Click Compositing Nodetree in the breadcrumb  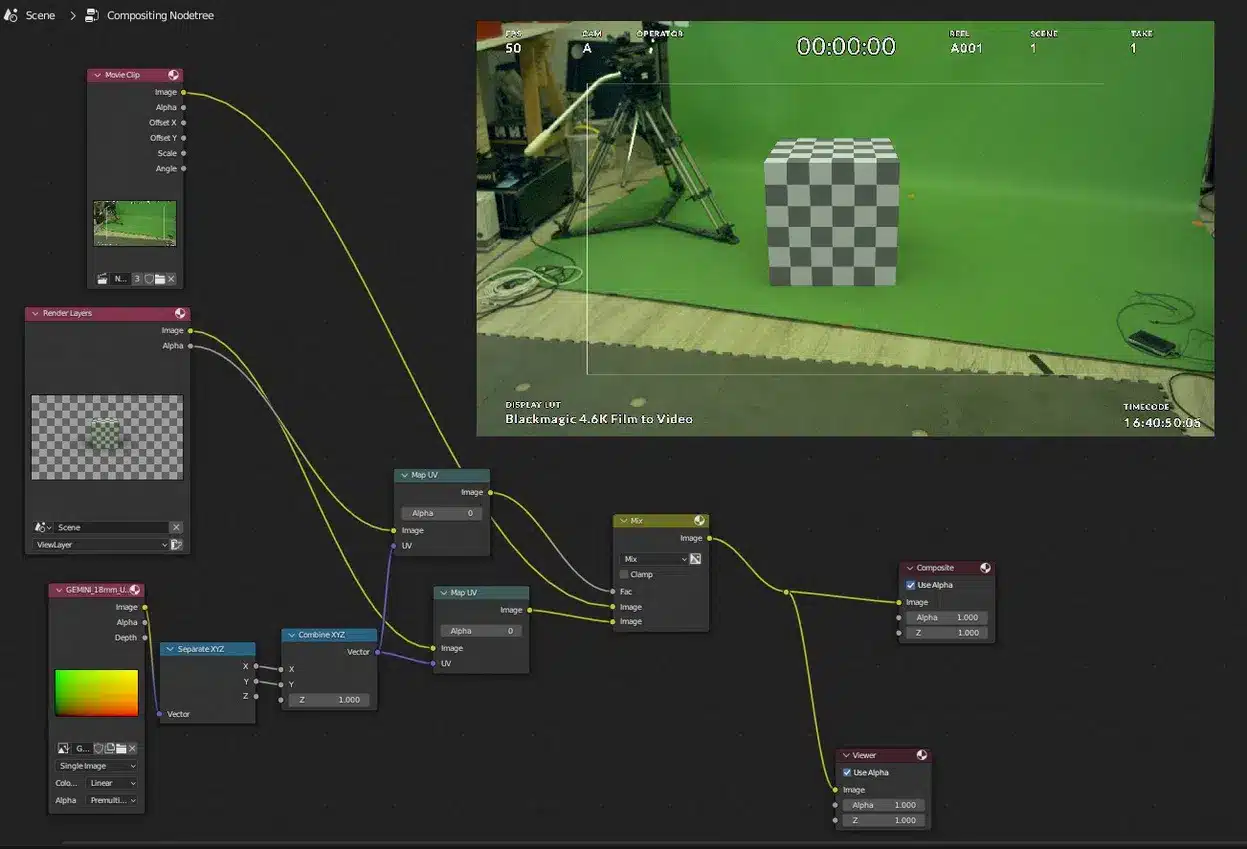[159, 15]
